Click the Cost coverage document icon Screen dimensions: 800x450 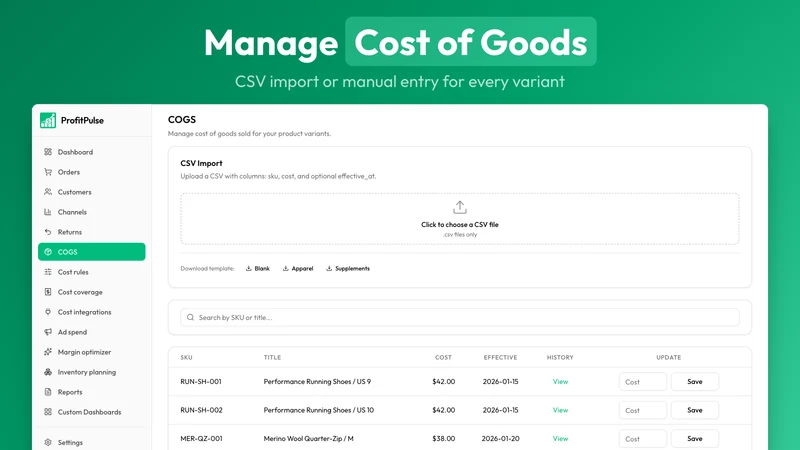point(48,292)
